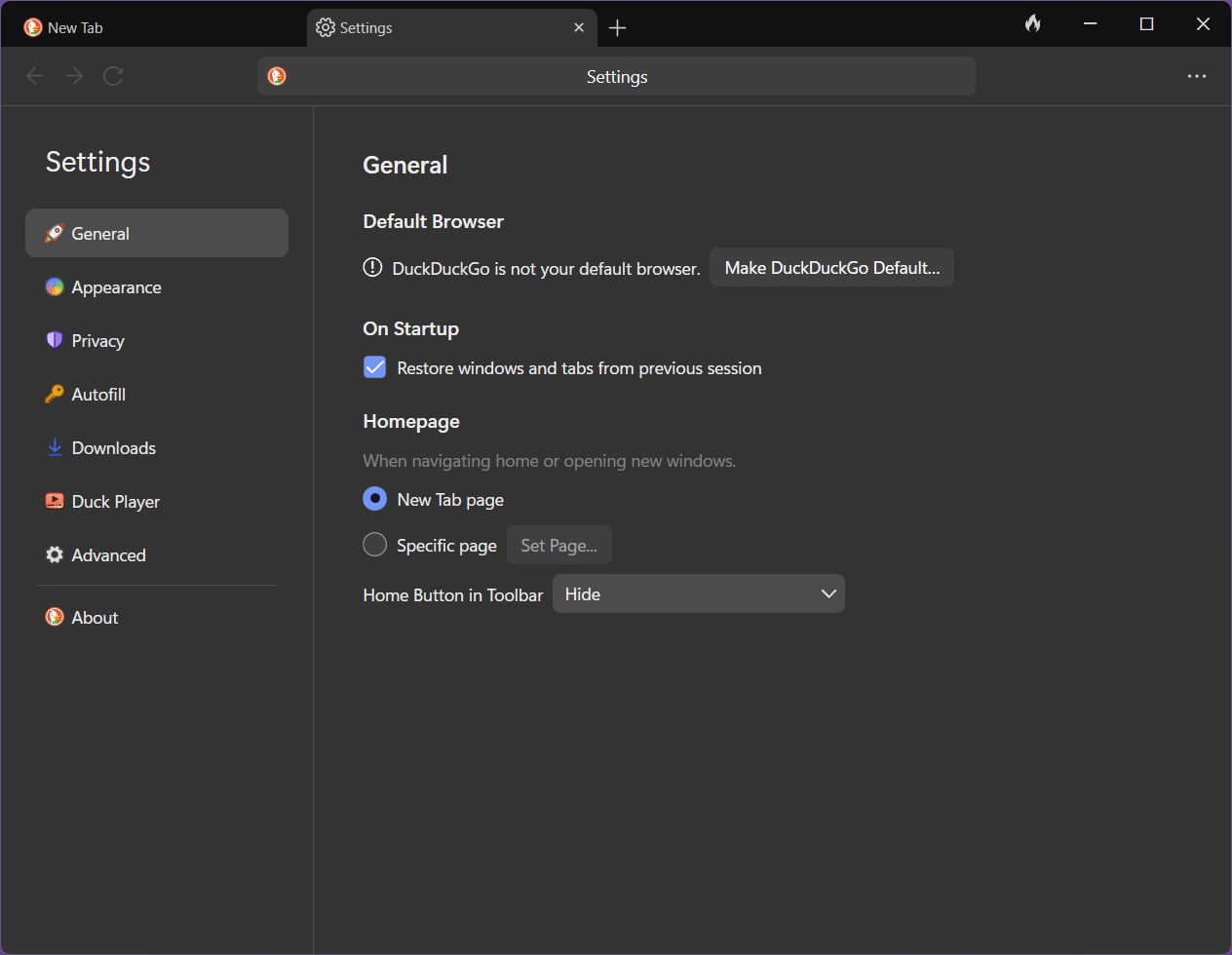The height and width of the screenshot is (955, 1232).
Task: Switch to the New Tab tab
Action: [x=156, y=27]
